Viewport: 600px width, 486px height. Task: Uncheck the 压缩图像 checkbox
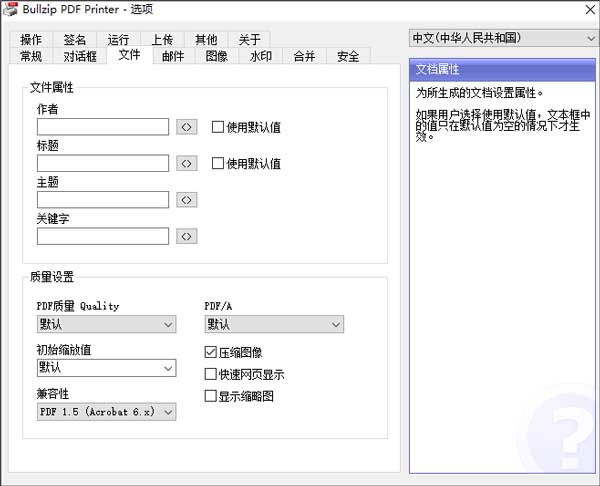[x=210, y=352]
